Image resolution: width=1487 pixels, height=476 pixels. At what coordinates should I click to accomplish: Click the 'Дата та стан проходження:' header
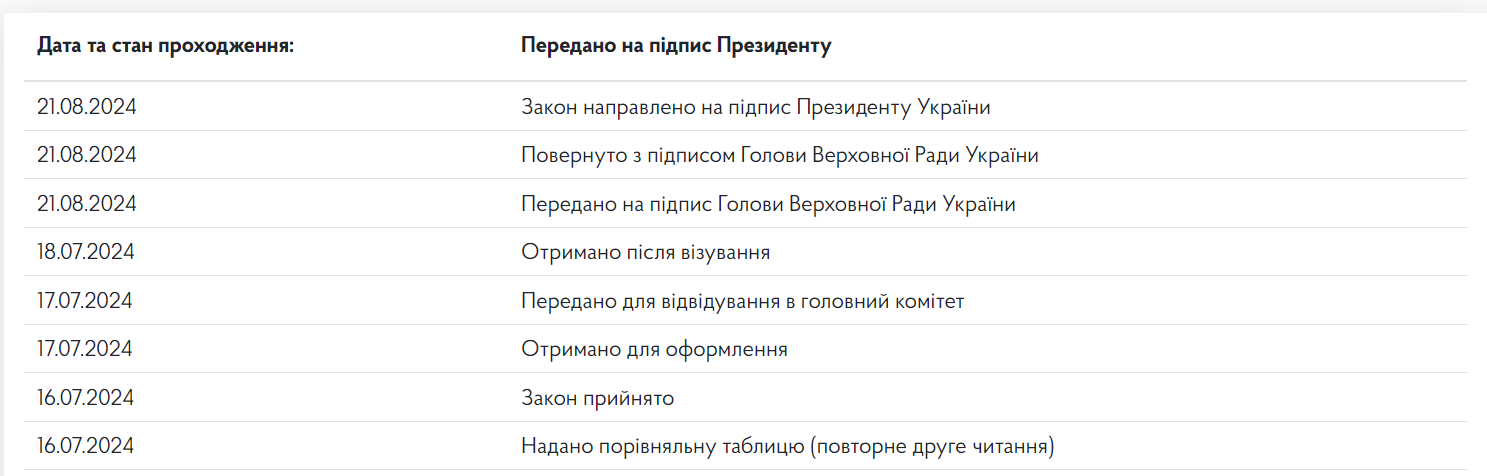point(165,46)
